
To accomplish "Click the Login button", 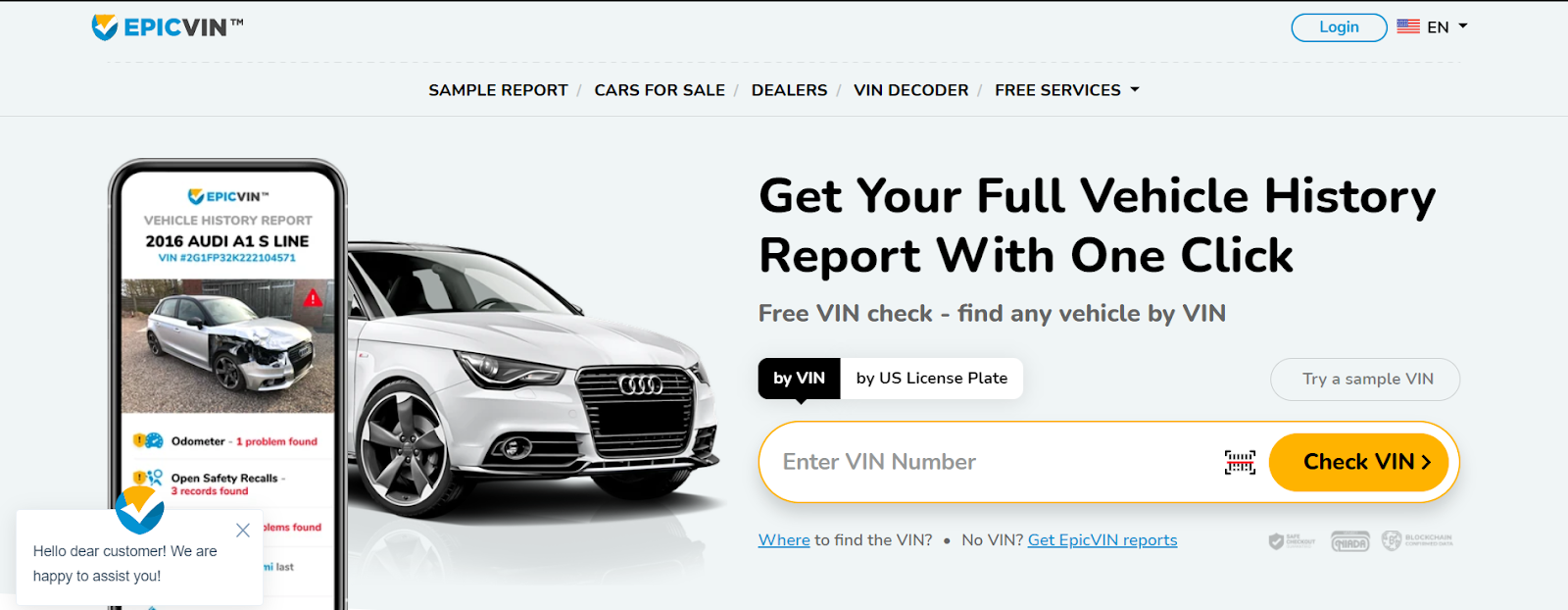I will [1339, 27].
